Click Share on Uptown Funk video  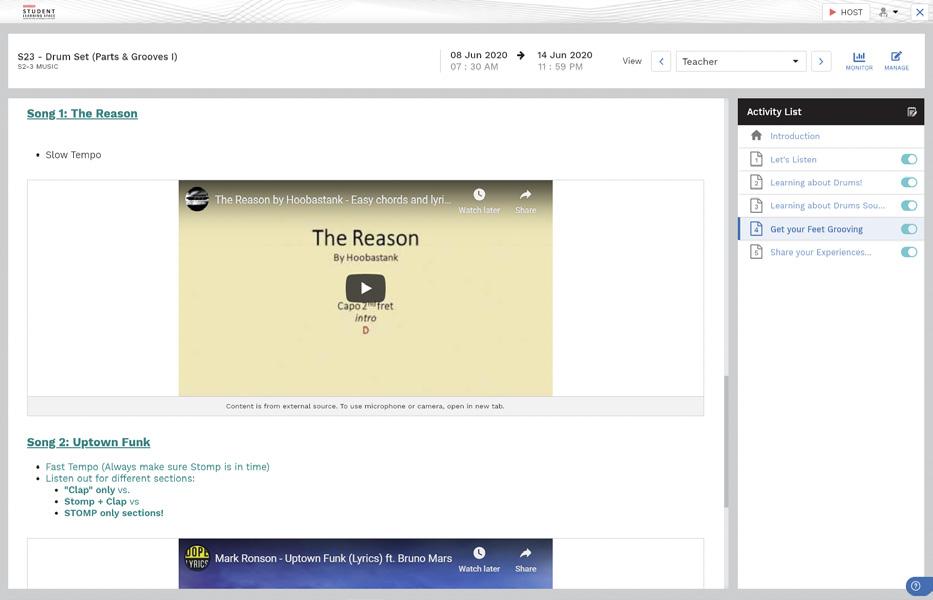[525, 560]
